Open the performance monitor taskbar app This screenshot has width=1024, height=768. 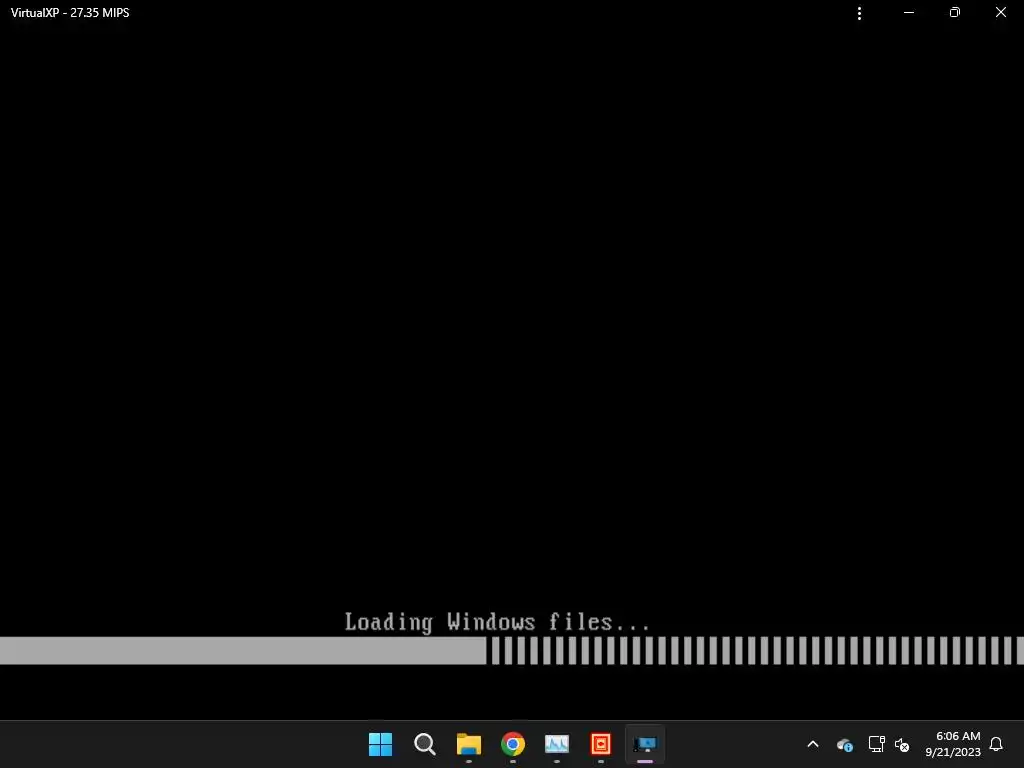(556, 744)
